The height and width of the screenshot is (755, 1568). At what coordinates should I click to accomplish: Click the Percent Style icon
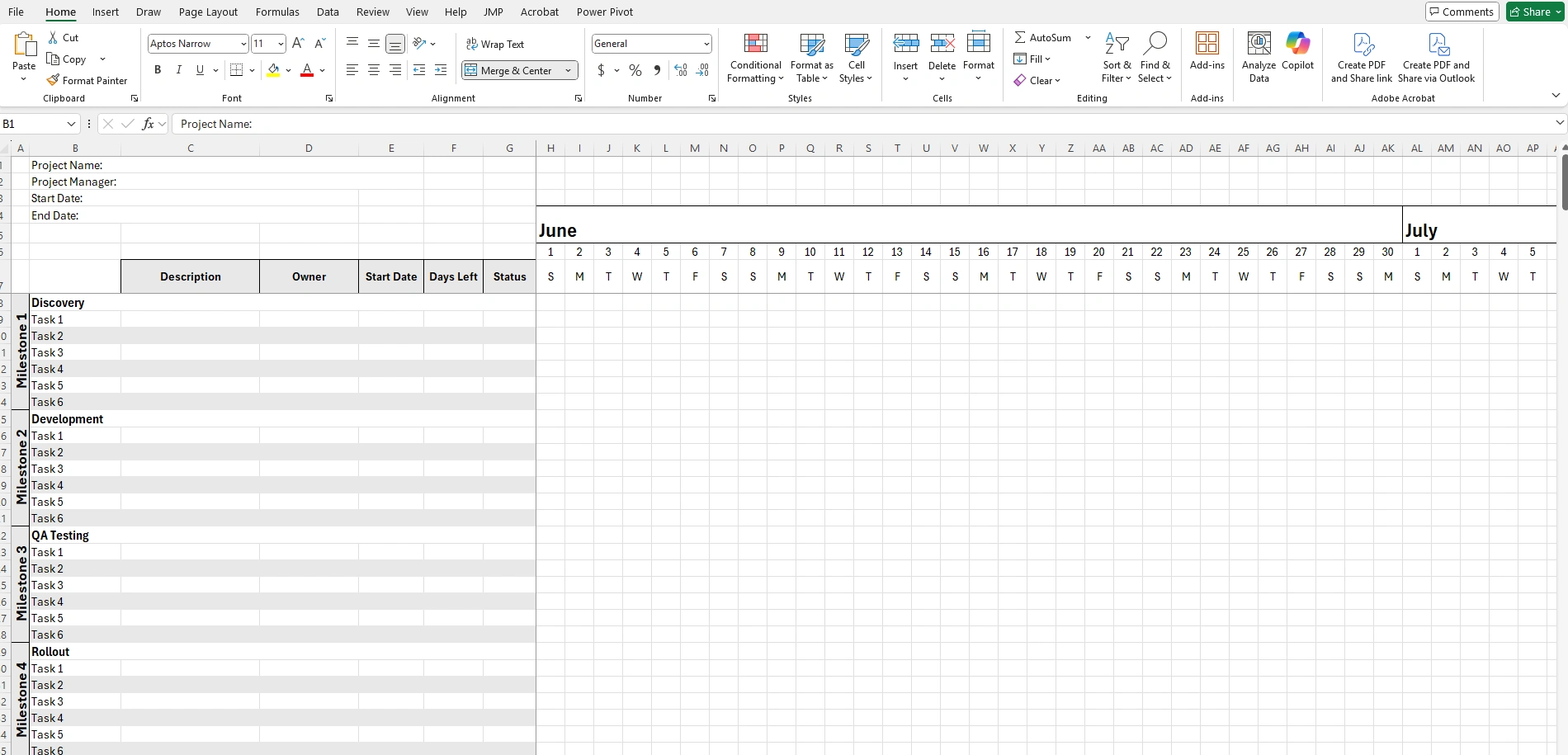click(x=635, y=70)
